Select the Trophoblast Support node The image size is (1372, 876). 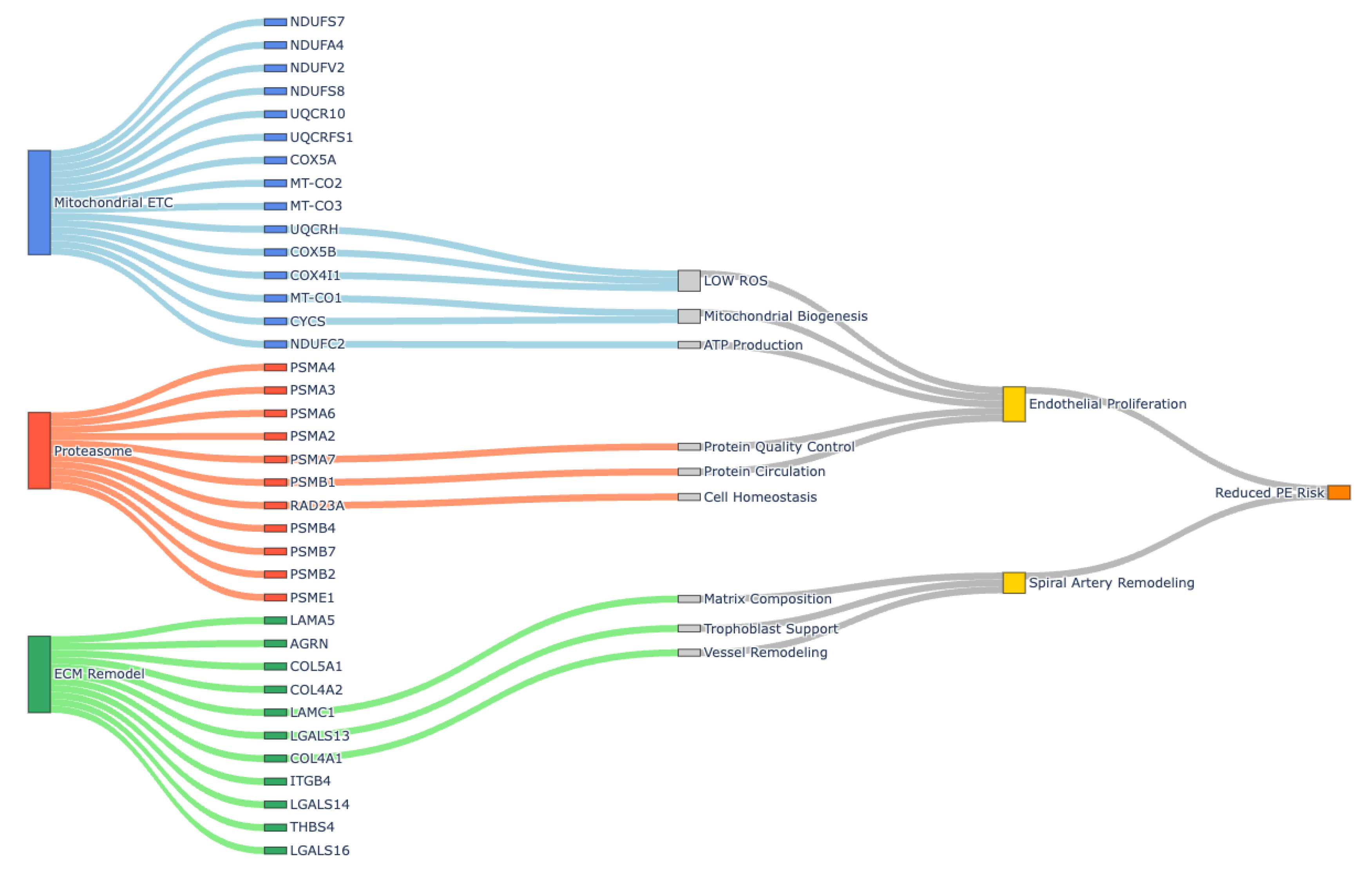point(689,628)
